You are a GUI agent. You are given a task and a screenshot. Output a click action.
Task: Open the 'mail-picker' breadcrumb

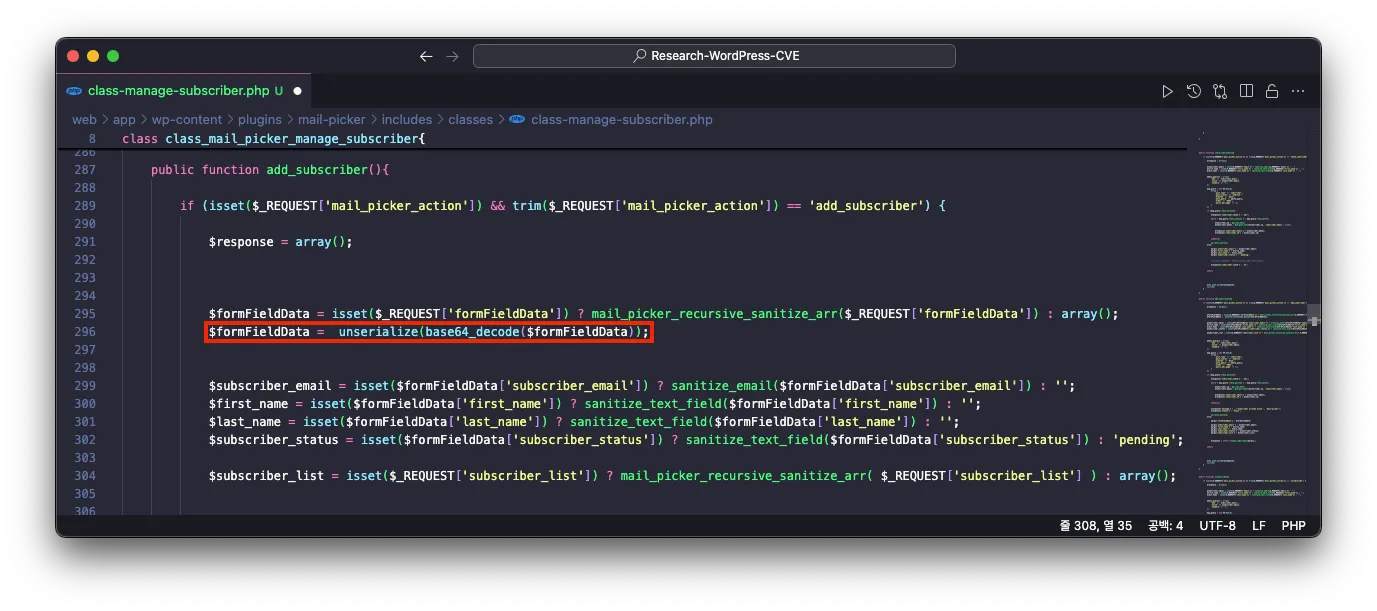click(332, 119)
